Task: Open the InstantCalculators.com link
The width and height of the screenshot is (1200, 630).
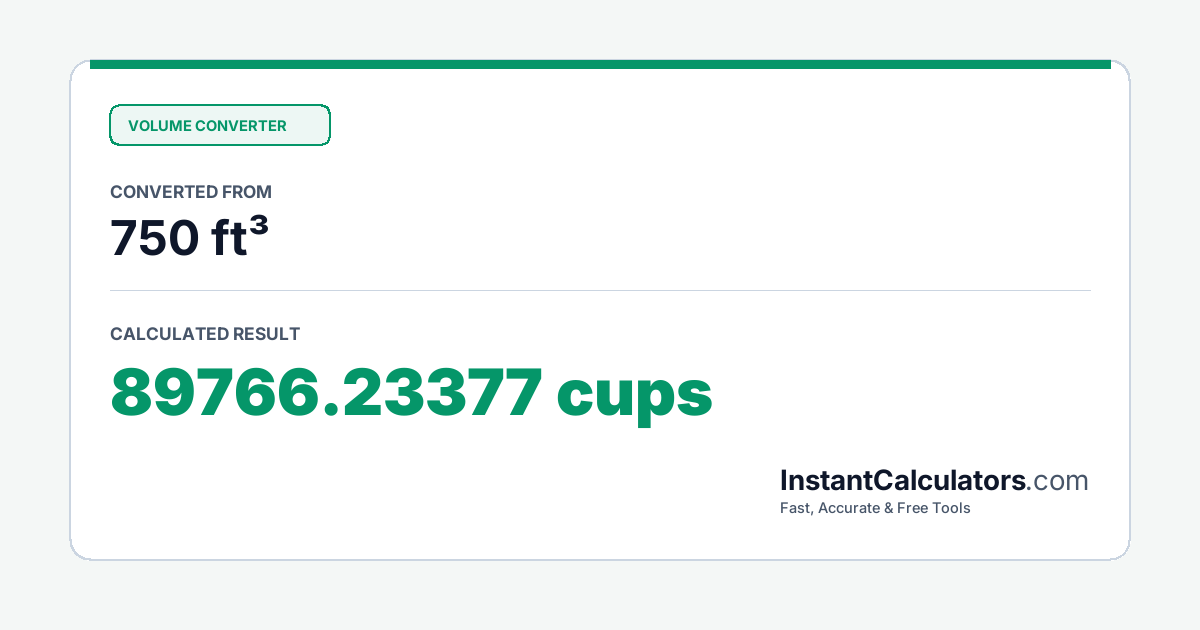Action: [934, 481]
